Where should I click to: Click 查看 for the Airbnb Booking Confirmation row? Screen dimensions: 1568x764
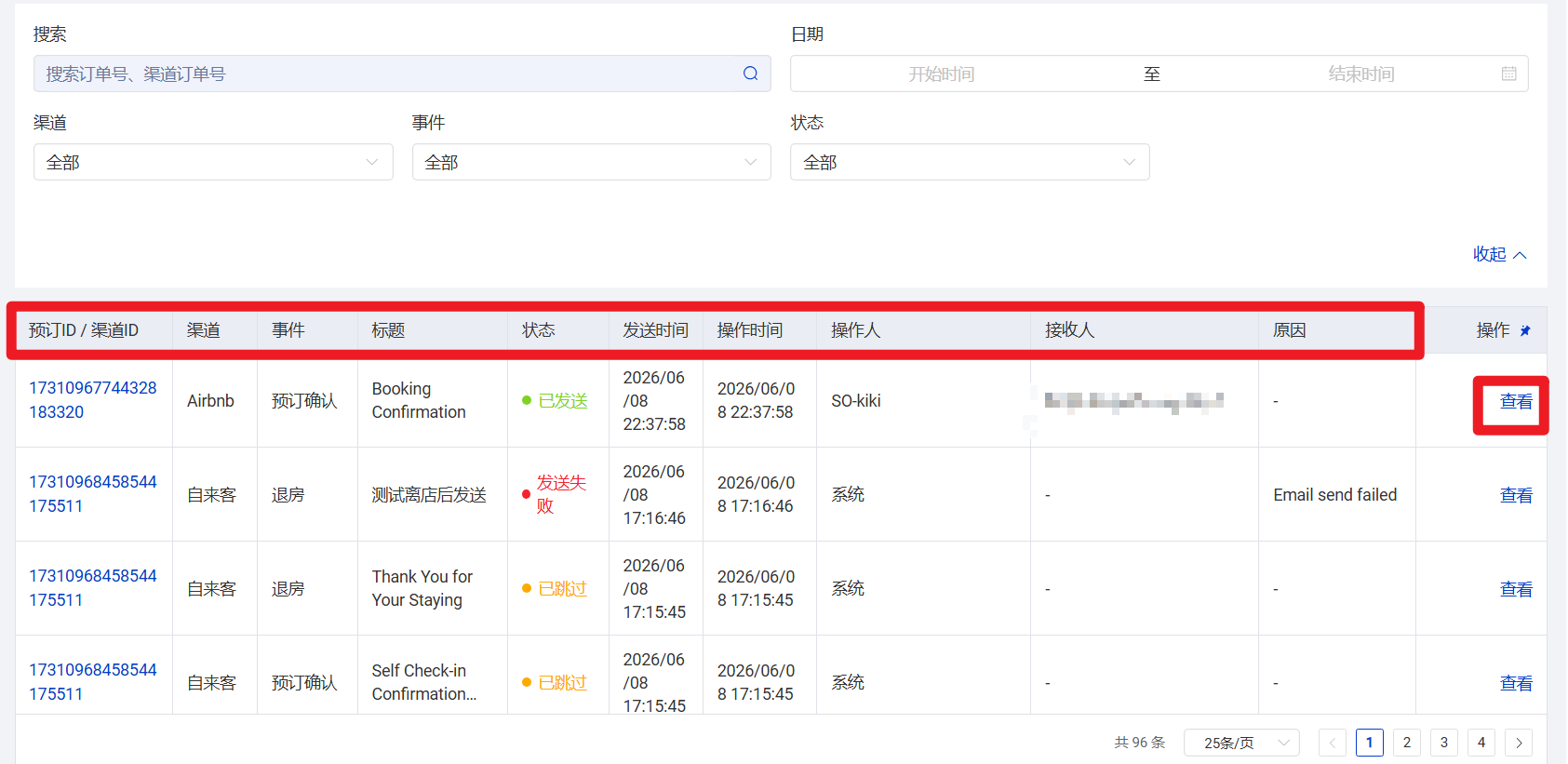click(x=1516, y=401)
